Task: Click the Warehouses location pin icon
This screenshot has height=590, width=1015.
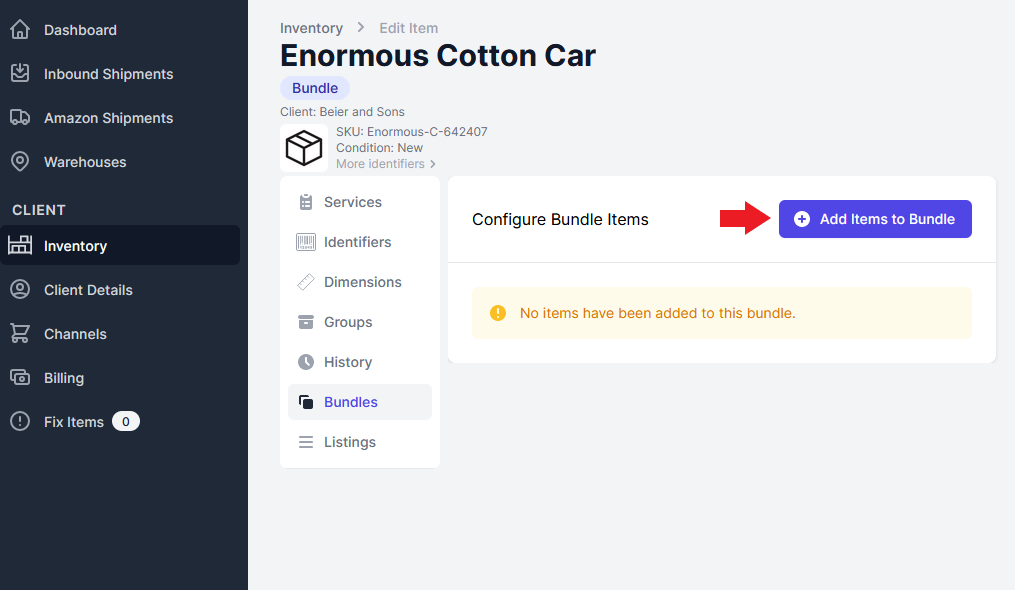Action: point(20,162)
